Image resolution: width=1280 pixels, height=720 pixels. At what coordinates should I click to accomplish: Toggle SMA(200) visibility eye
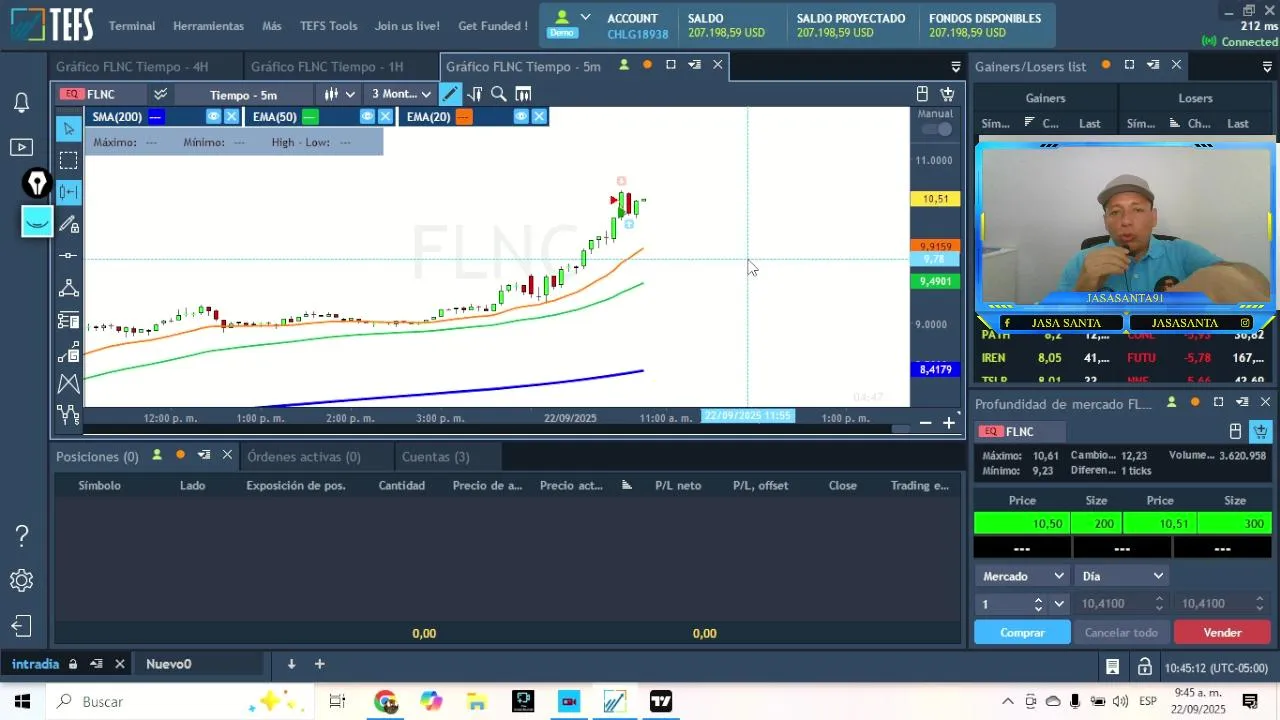pos(213,116)
